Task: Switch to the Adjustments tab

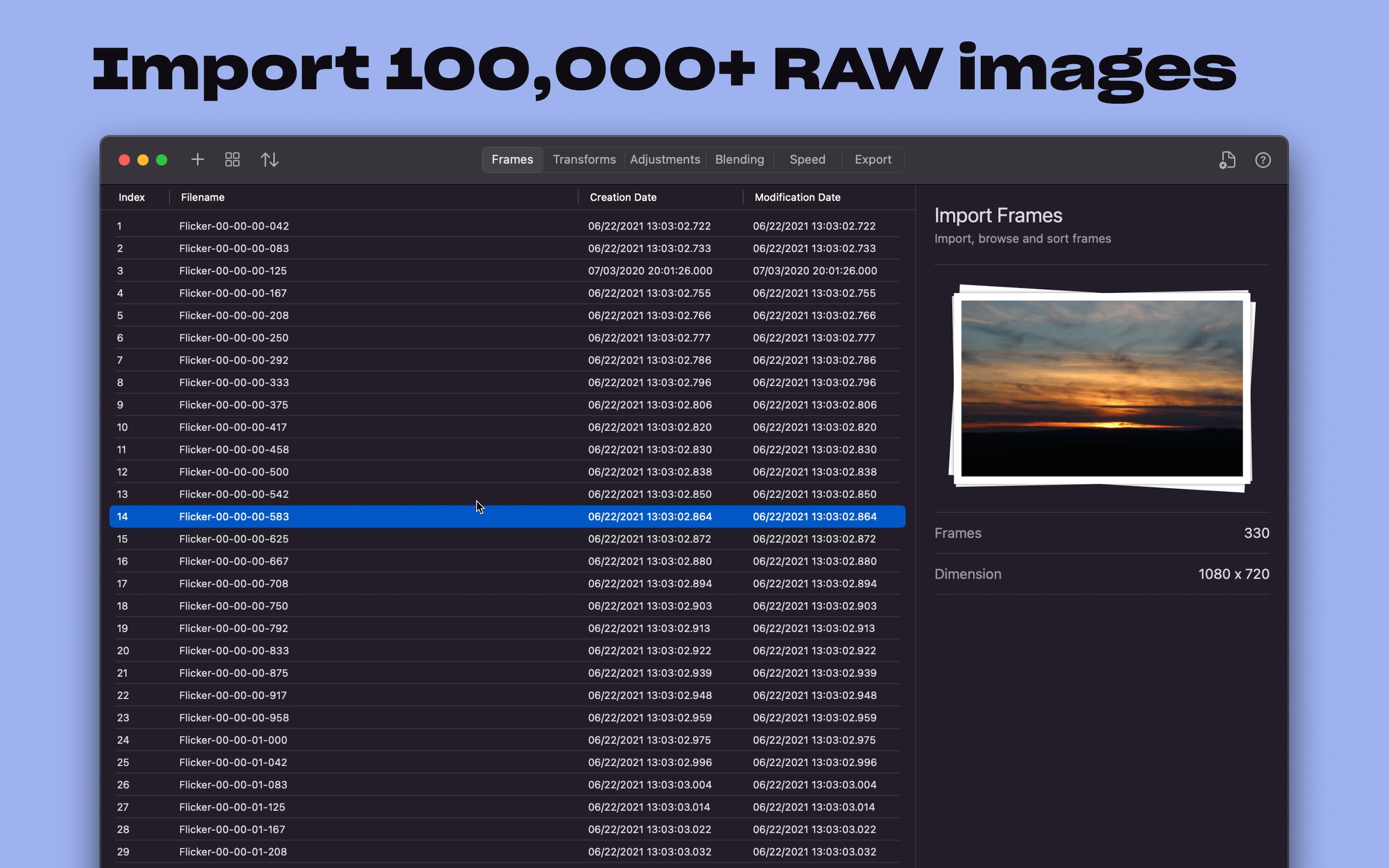Action: (665, 160)
